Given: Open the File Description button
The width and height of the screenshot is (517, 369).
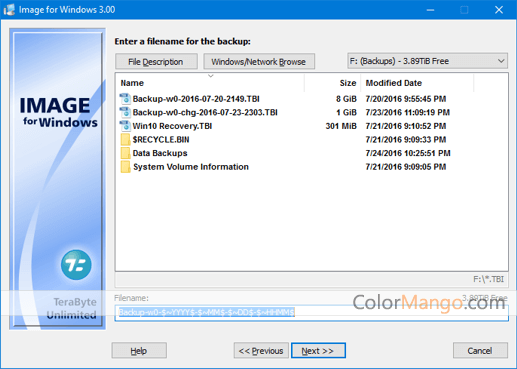Looking at the screenshot, I should click(156, 62).
